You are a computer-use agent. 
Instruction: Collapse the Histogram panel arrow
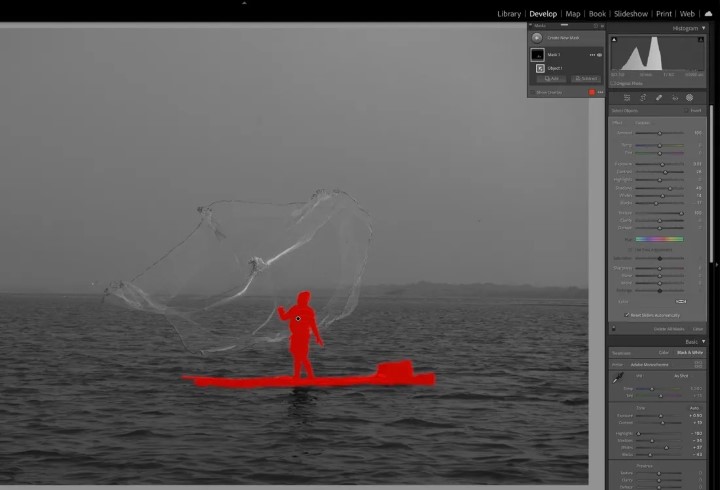[703, 28]
